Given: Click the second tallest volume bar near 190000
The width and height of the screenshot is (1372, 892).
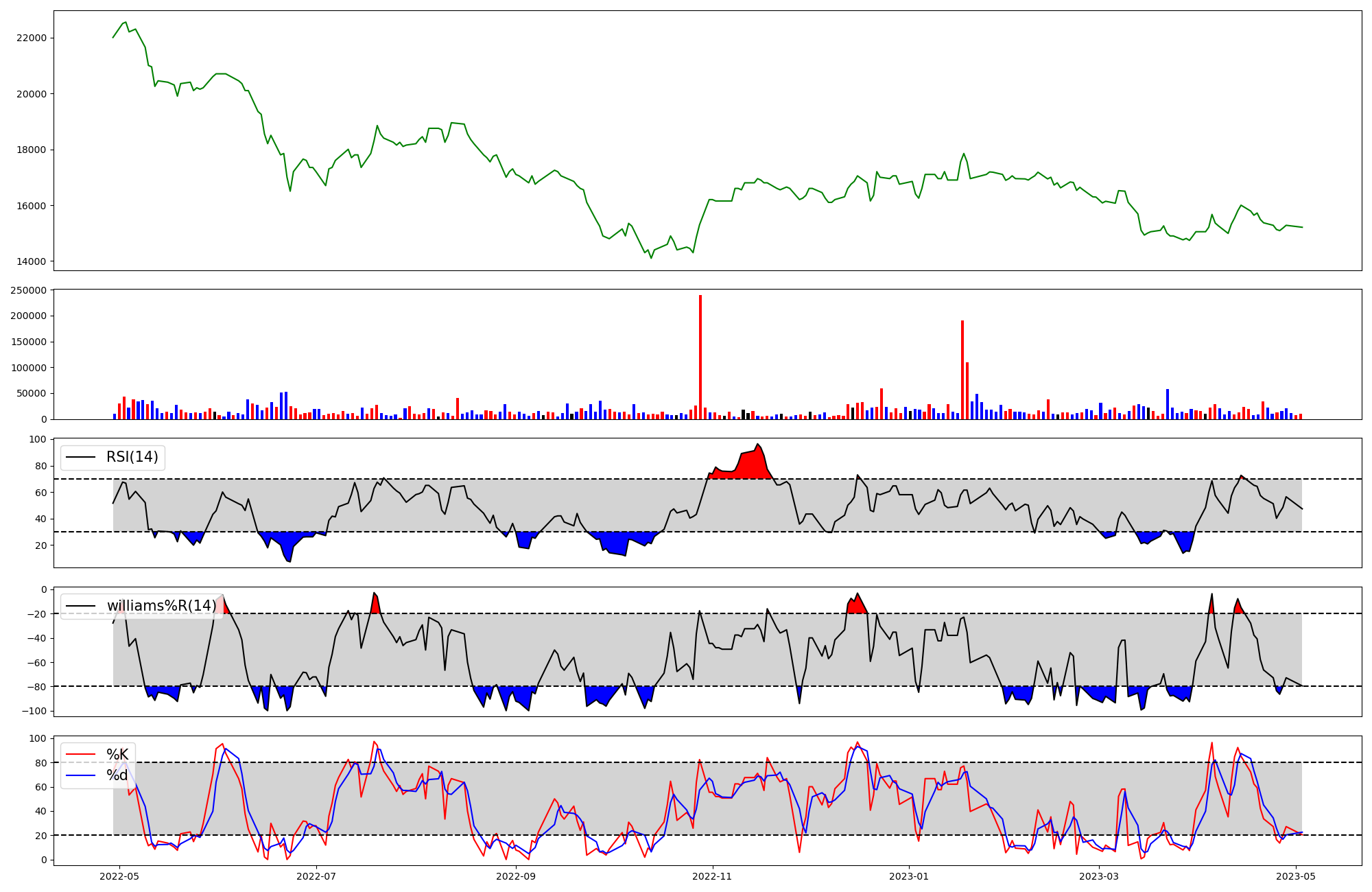Looking at the screenshot, I should tap(962, 371).
